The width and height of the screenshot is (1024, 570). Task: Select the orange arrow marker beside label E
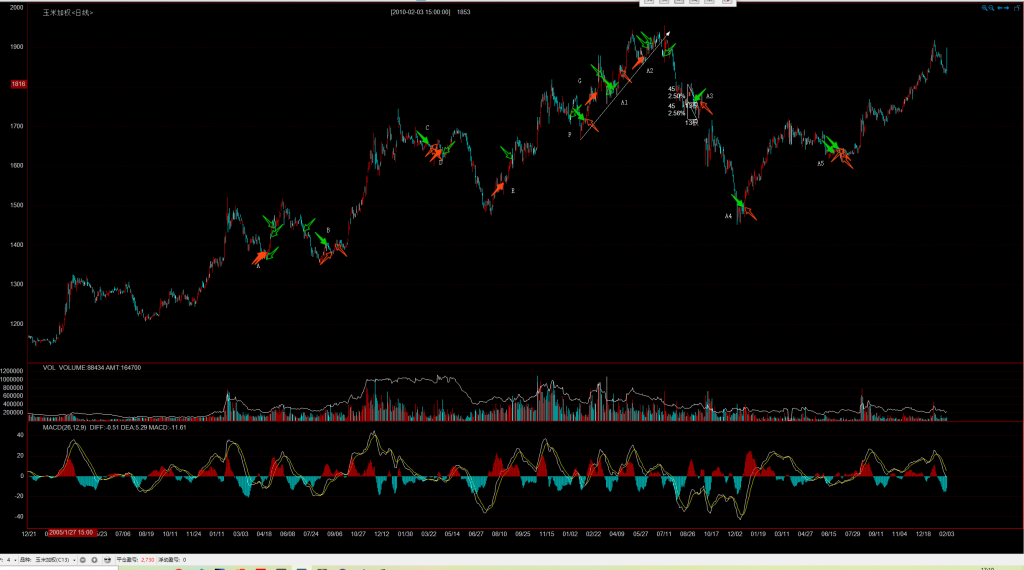pyautogui.click(x=499, y=186)
